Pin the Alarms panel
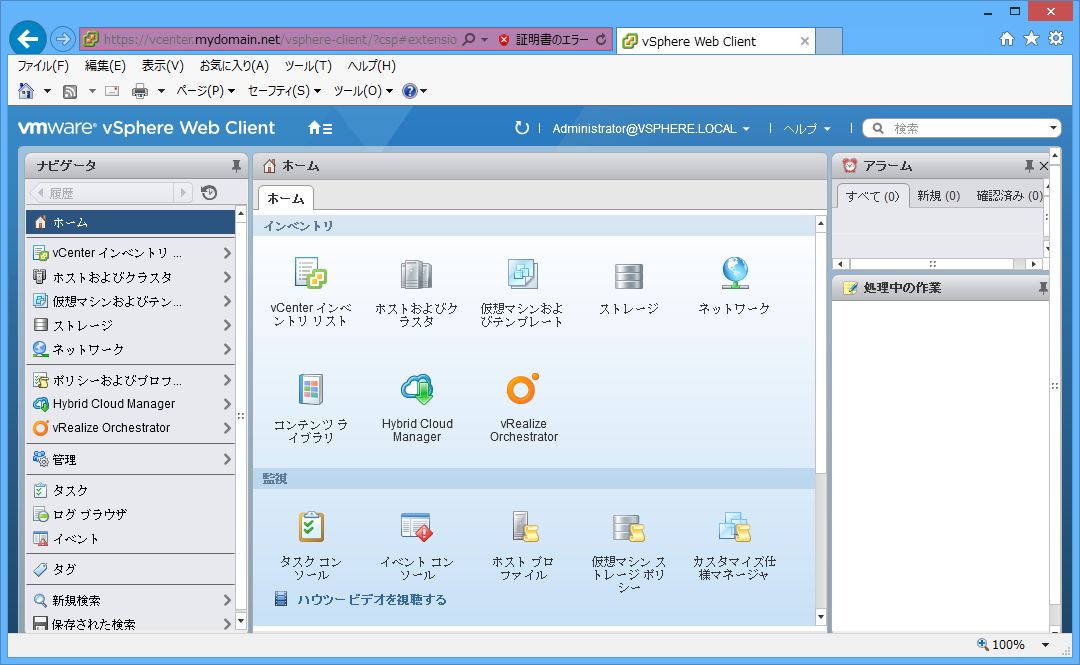Screen dimensions: 1080x665 [1029, 166]
